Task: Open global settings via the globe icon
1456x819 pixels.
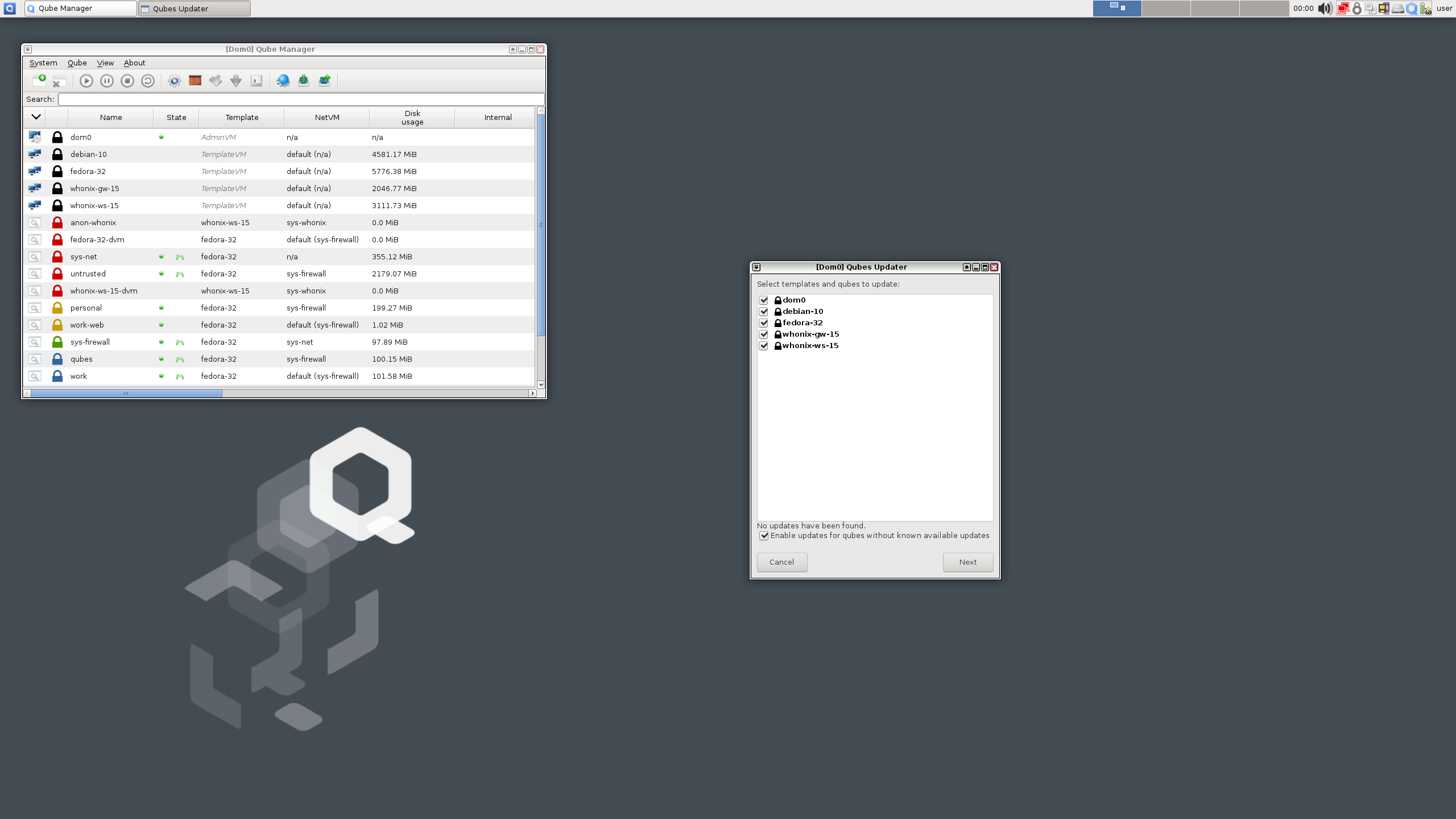Action: point(283,81)
